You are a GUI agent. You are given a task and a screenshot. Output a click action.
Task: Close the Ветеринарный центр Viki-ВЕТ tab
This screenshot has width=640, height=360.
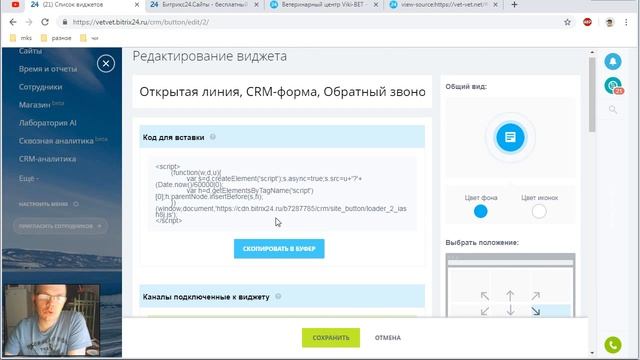376,4
